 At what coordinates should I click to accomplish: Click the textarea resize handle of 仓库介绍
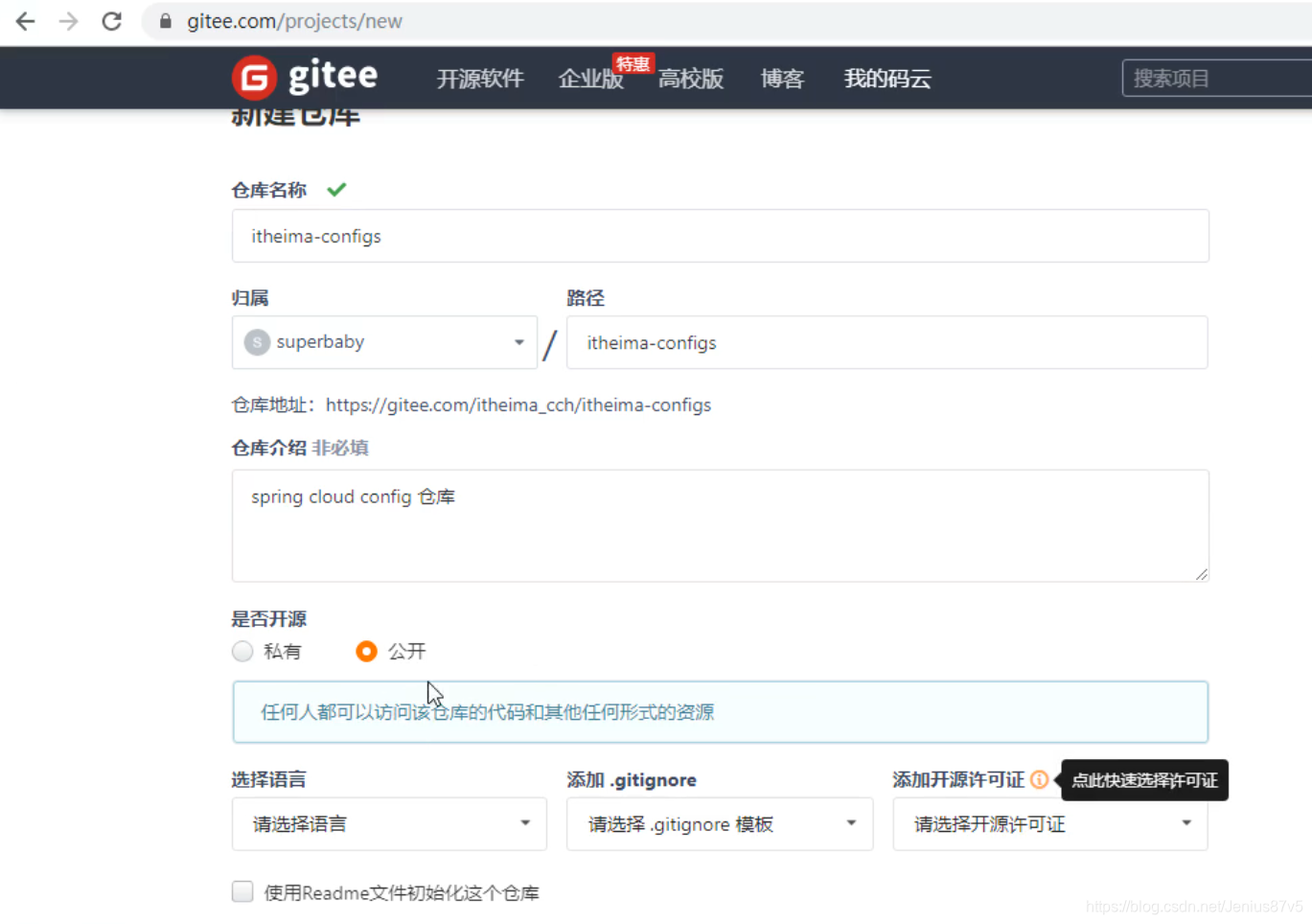(1202, 574)
